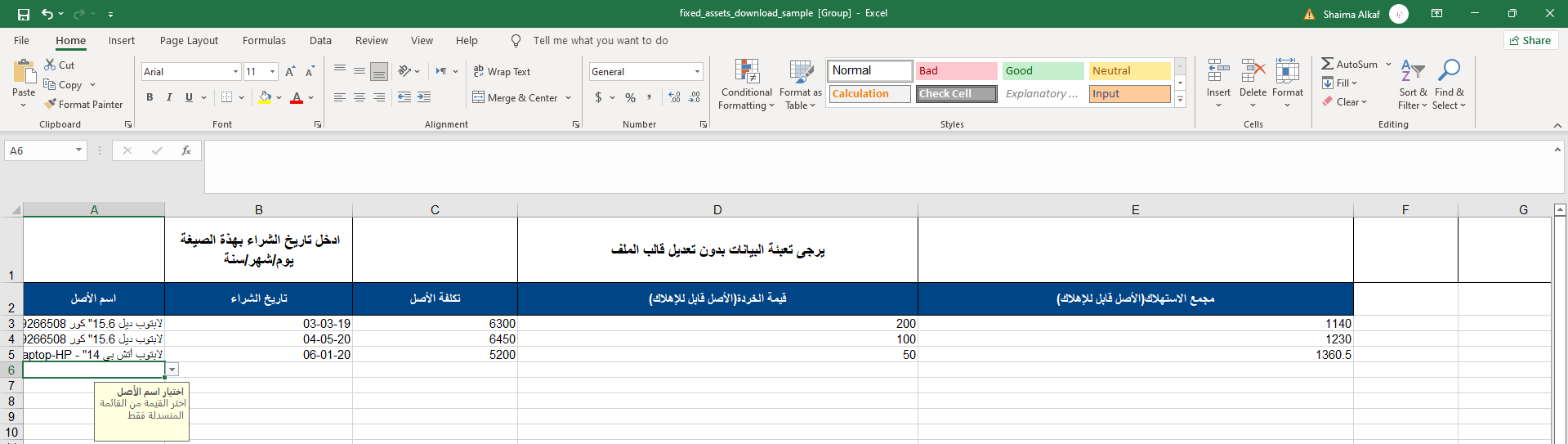Toggle Bold formatting
This screenshot has width=1568, height=444.
click(x=150, y=97)
